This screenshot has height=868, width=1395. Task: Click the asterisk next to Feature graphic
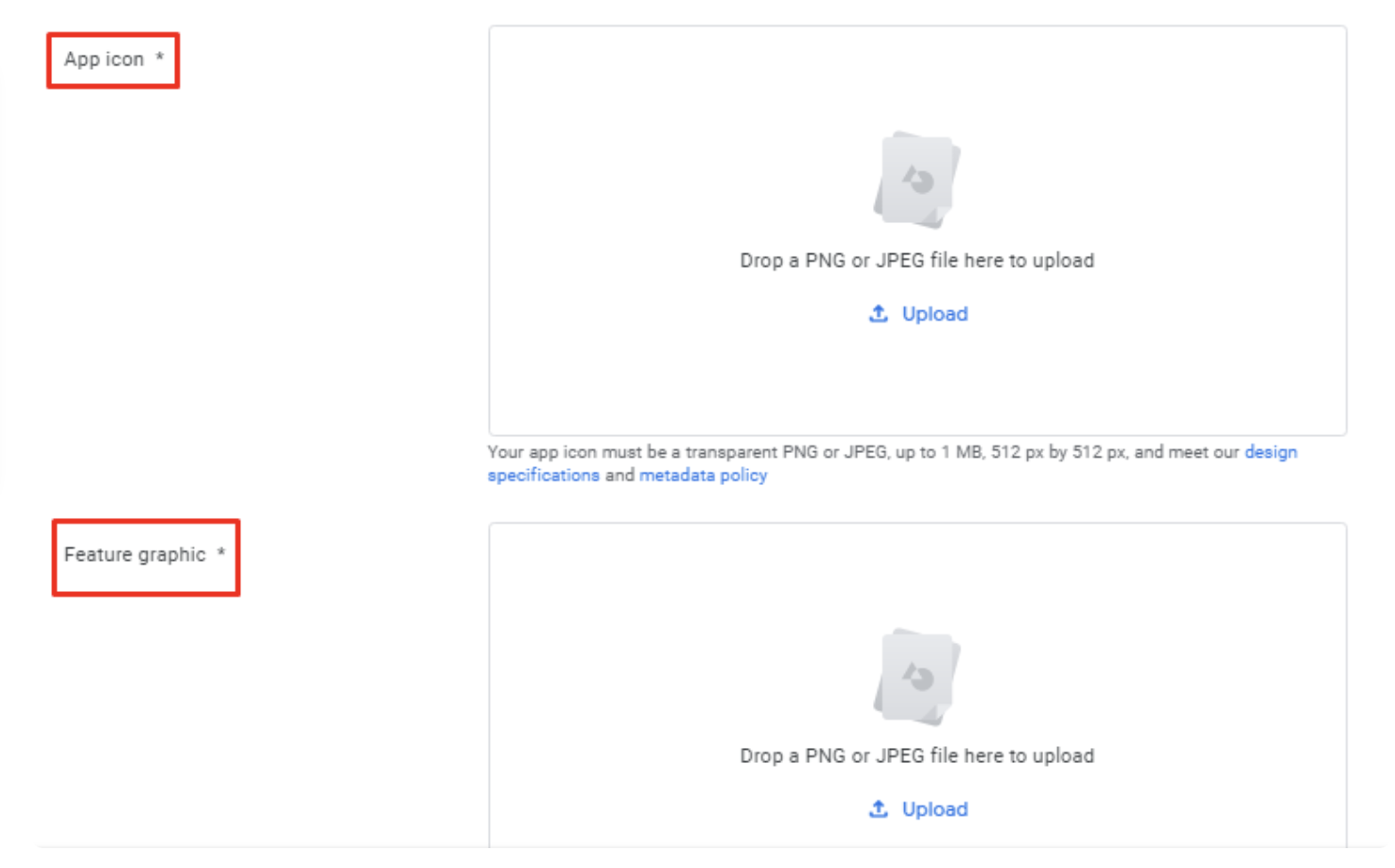point(221,555)
